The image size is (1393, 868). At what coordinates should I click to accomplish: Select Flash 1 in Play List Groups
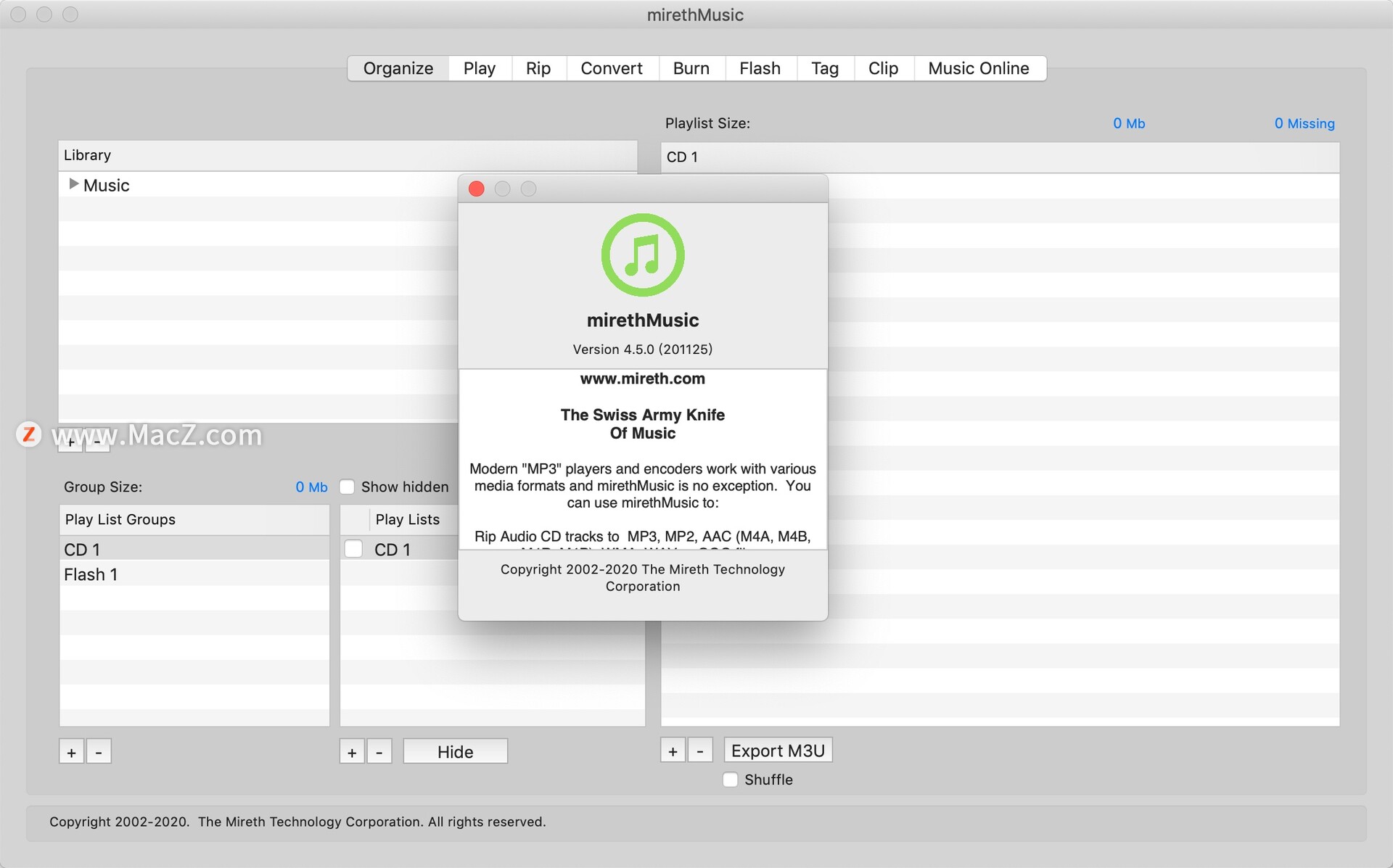194,574
